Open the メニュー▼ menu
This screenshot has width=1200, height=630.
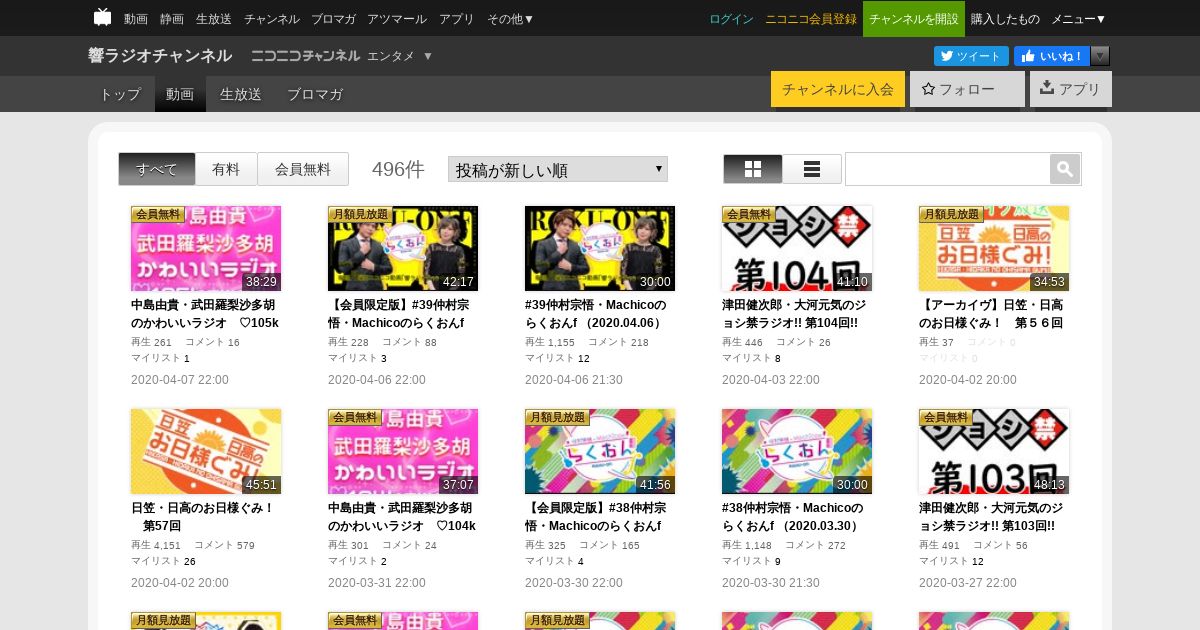click(x=1078, y=19)
